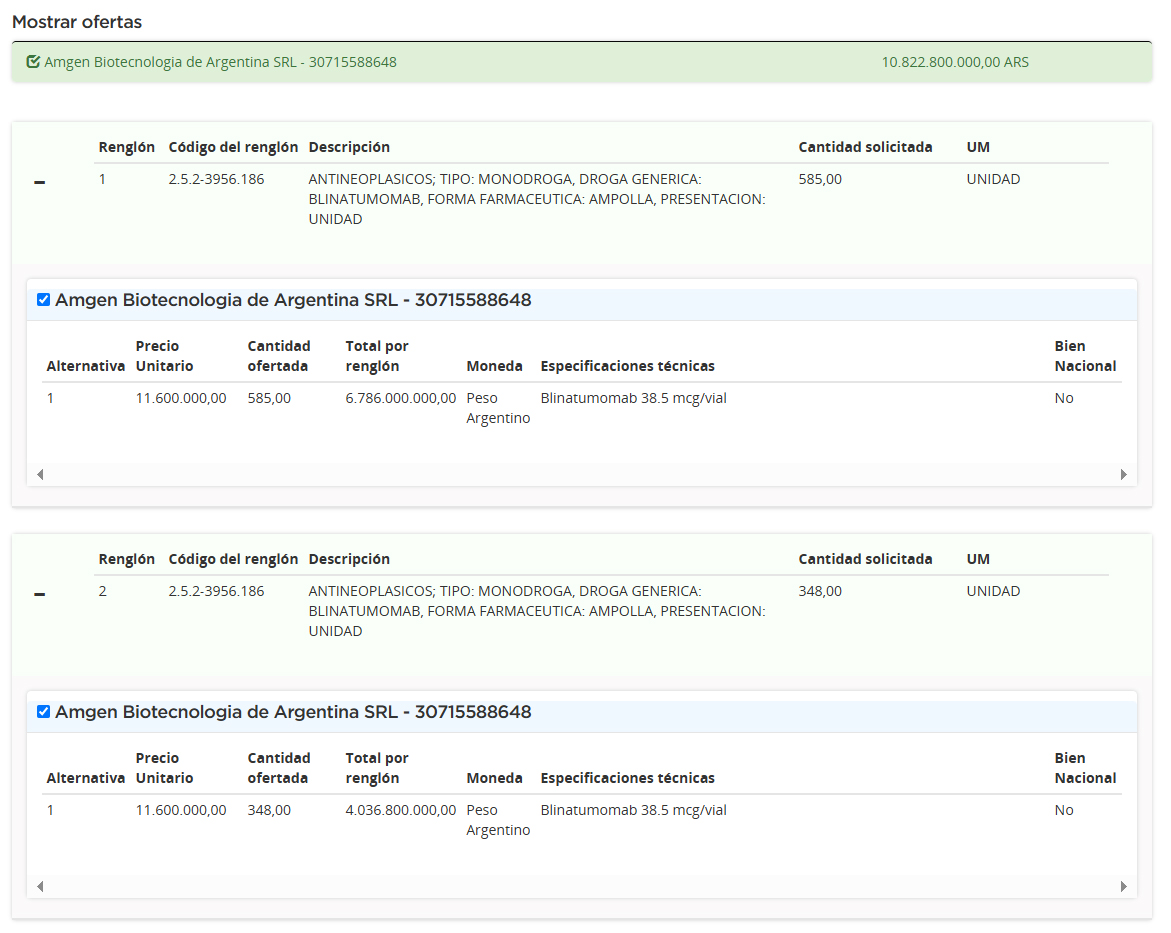Click Bien Nacional value No in second offer

1063,810
